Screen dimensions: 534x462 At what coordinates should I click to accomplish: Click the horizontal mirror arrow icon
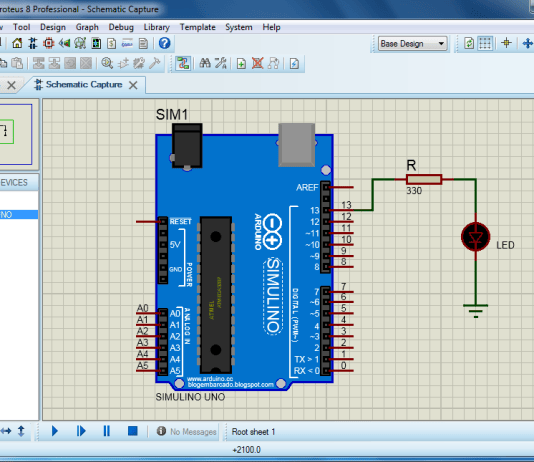[6, 431]
